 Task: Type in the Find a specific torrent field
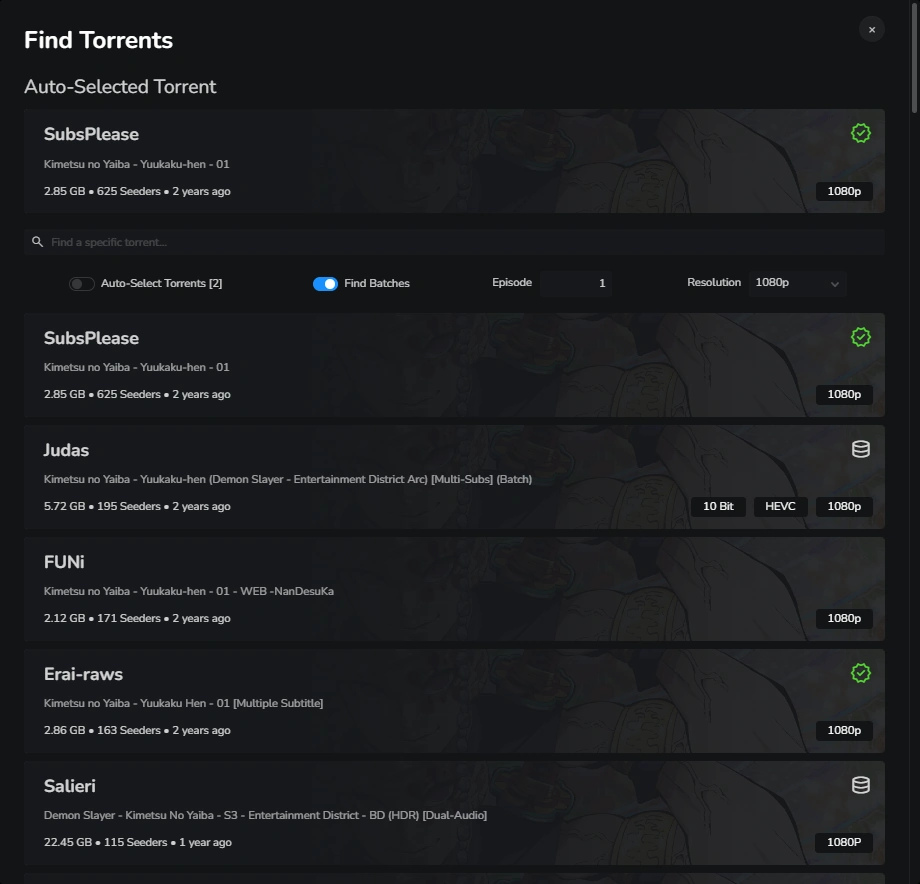[400, 242]
